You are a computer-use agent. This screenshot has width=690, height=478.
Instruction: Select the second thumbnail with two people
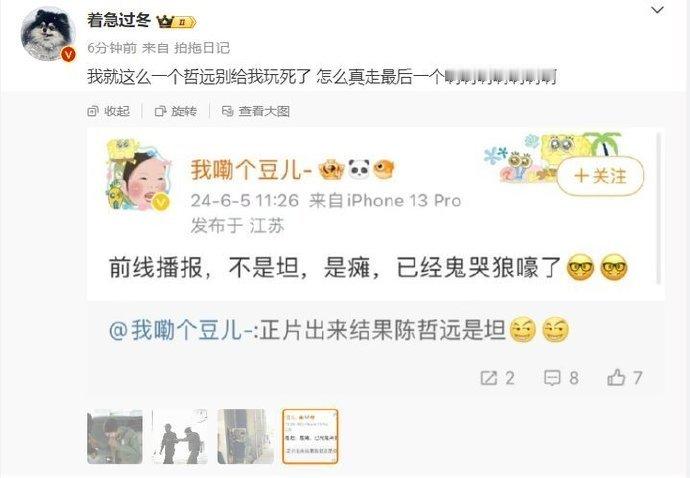pos(180,437)
